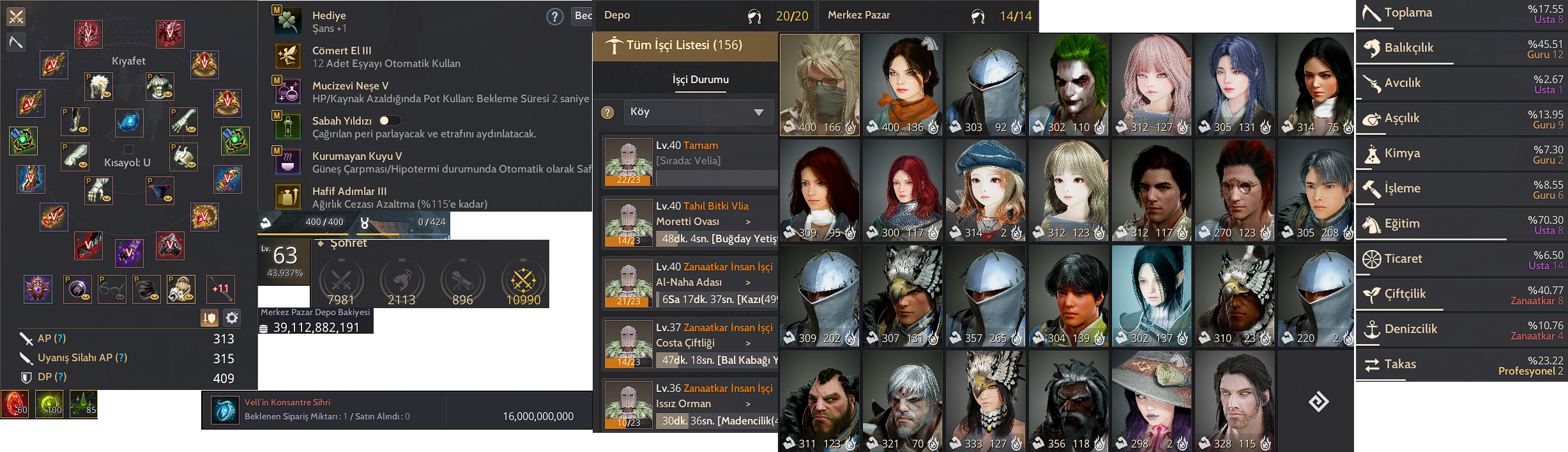Click the Hediye clover skill icon
This screenshot has width=1568, height=452.
click(288, 21)
